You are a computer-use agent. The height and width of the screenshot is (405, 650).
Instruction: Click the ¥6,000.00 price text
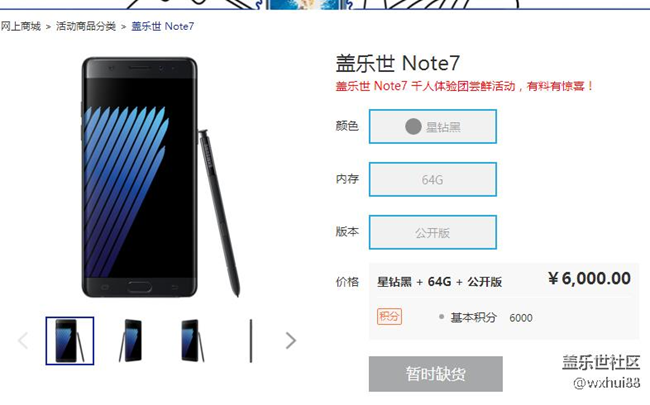[589, 278]
